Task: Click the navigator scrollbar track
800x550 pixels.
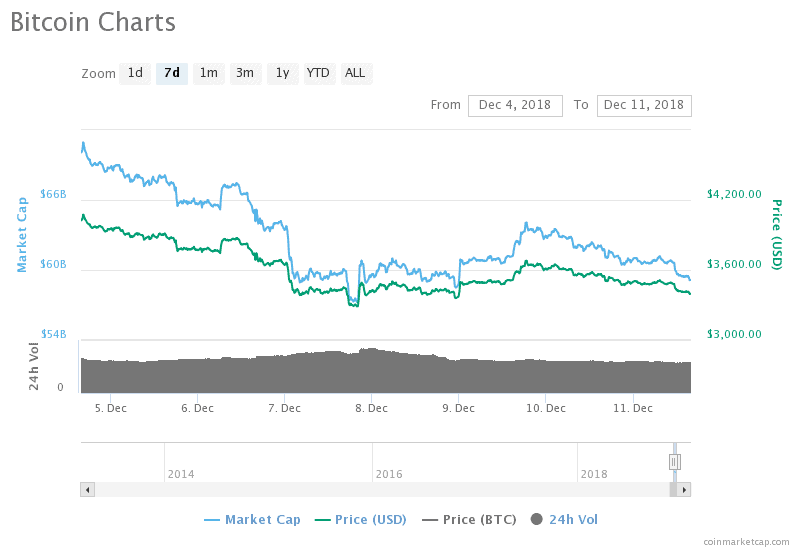Action: point(382,490)
